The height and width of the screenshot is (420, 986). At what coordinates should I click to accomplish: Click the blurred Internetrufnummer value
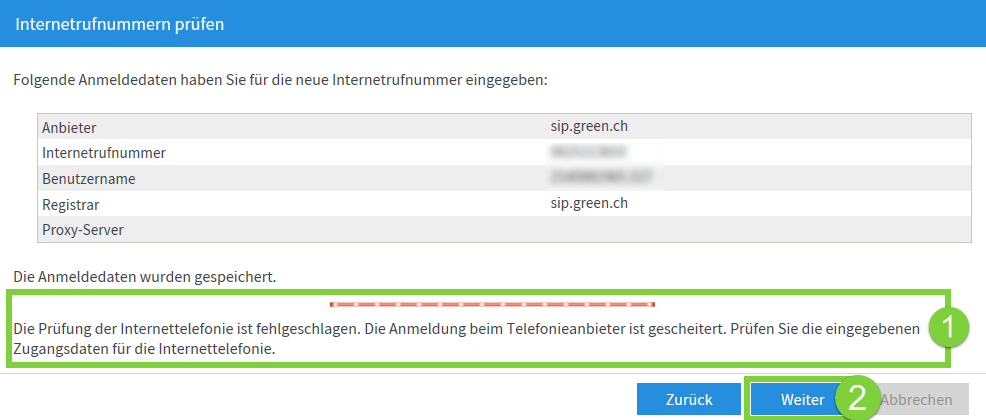click(x=589, y=152)
